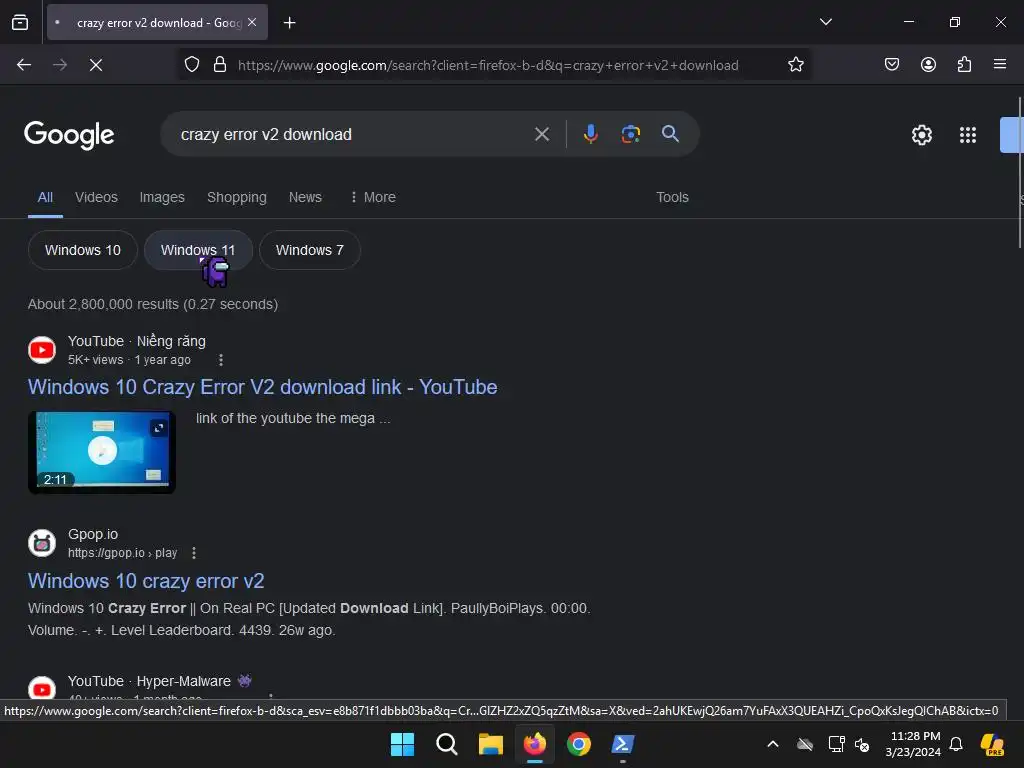This screenshot has height=768, width=1024.
Task: Open Google apps grid
Action: (968, 135)
